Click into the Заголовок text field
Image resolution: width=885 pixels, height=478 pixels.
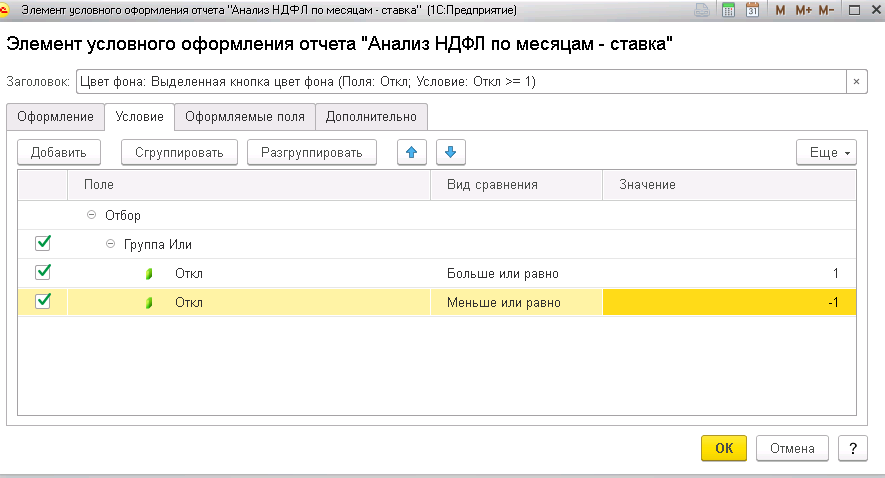tap(461, 82)
